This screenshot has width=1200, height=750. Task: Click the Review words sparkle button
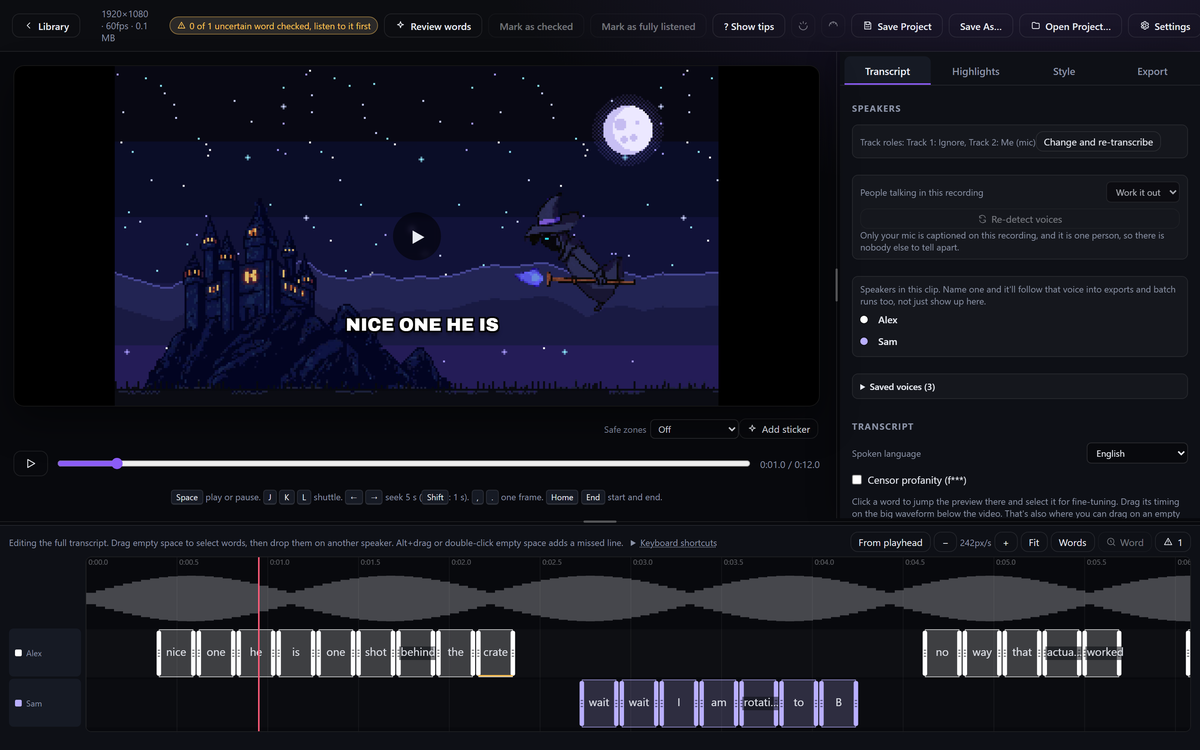[x=433, y=26]
